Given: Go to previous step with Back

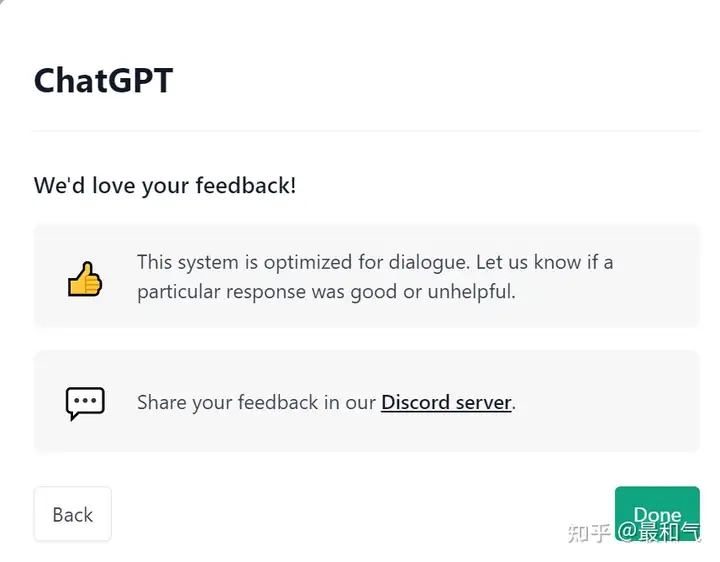Looking at the screenshot, I should pyautogui.click(x=73, y=514).
